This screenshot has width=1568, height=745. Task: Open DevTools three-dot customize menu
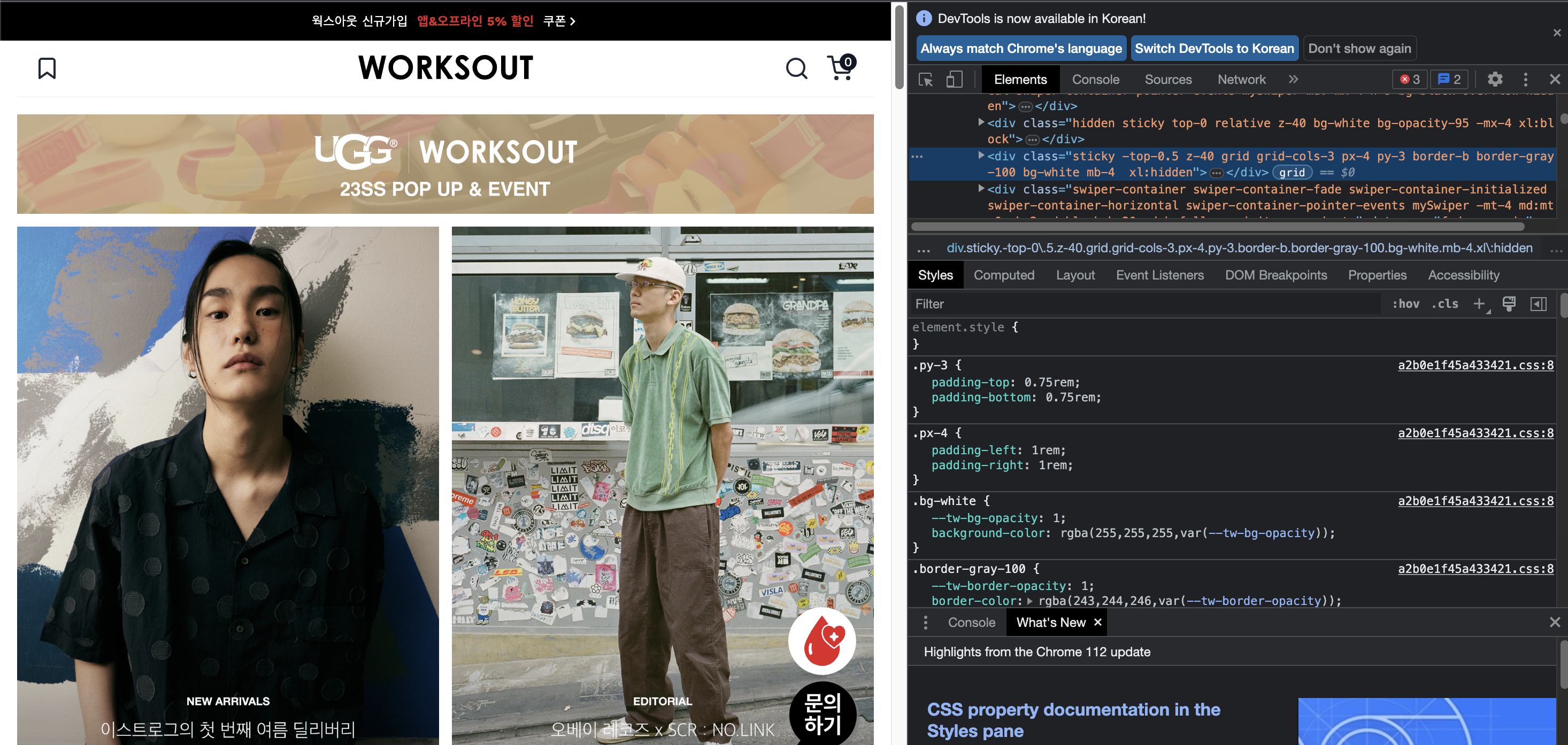pyautogui.click(x=1525, y=80)
